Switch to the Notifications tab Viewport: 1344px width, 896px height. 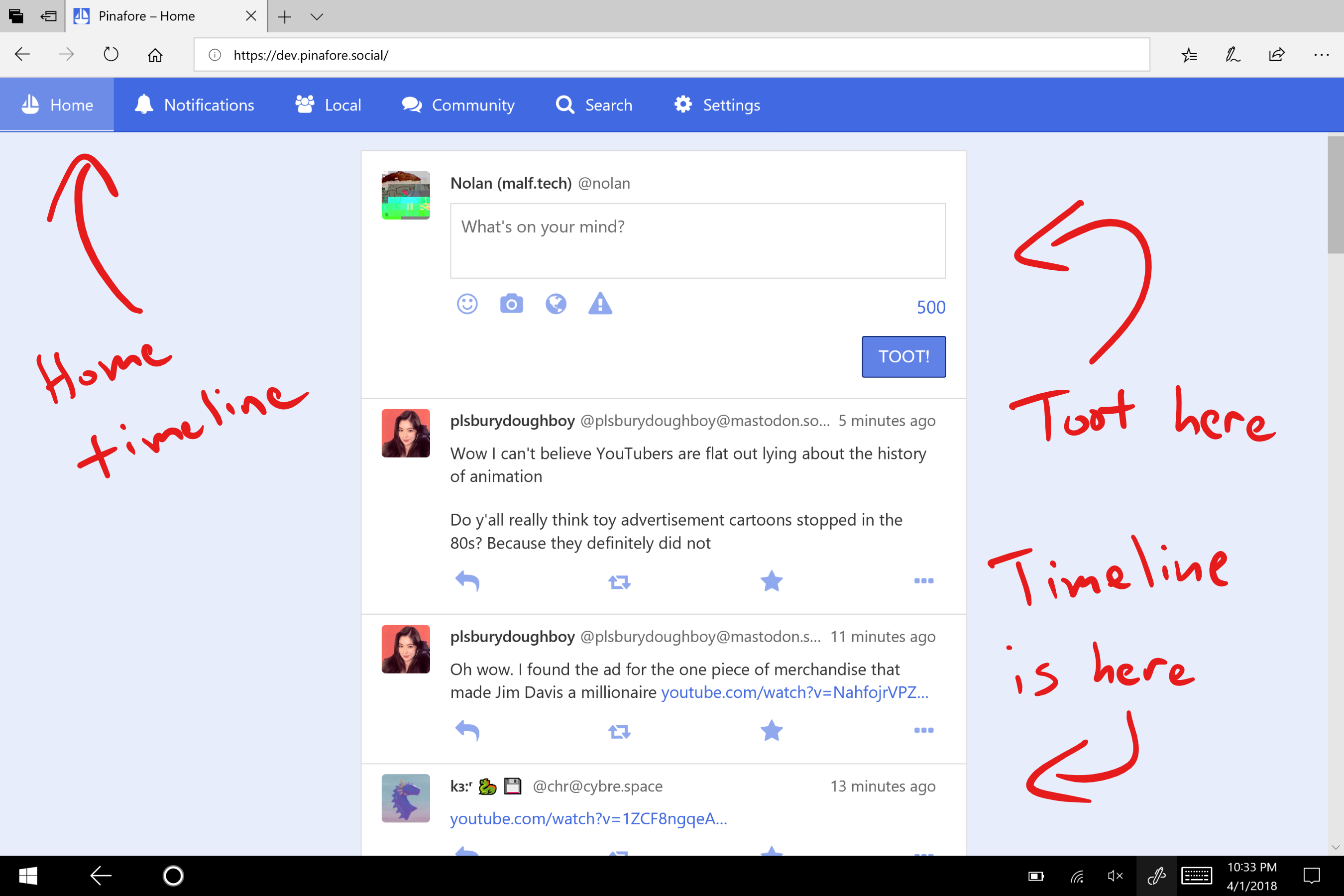tap(195, 105)
